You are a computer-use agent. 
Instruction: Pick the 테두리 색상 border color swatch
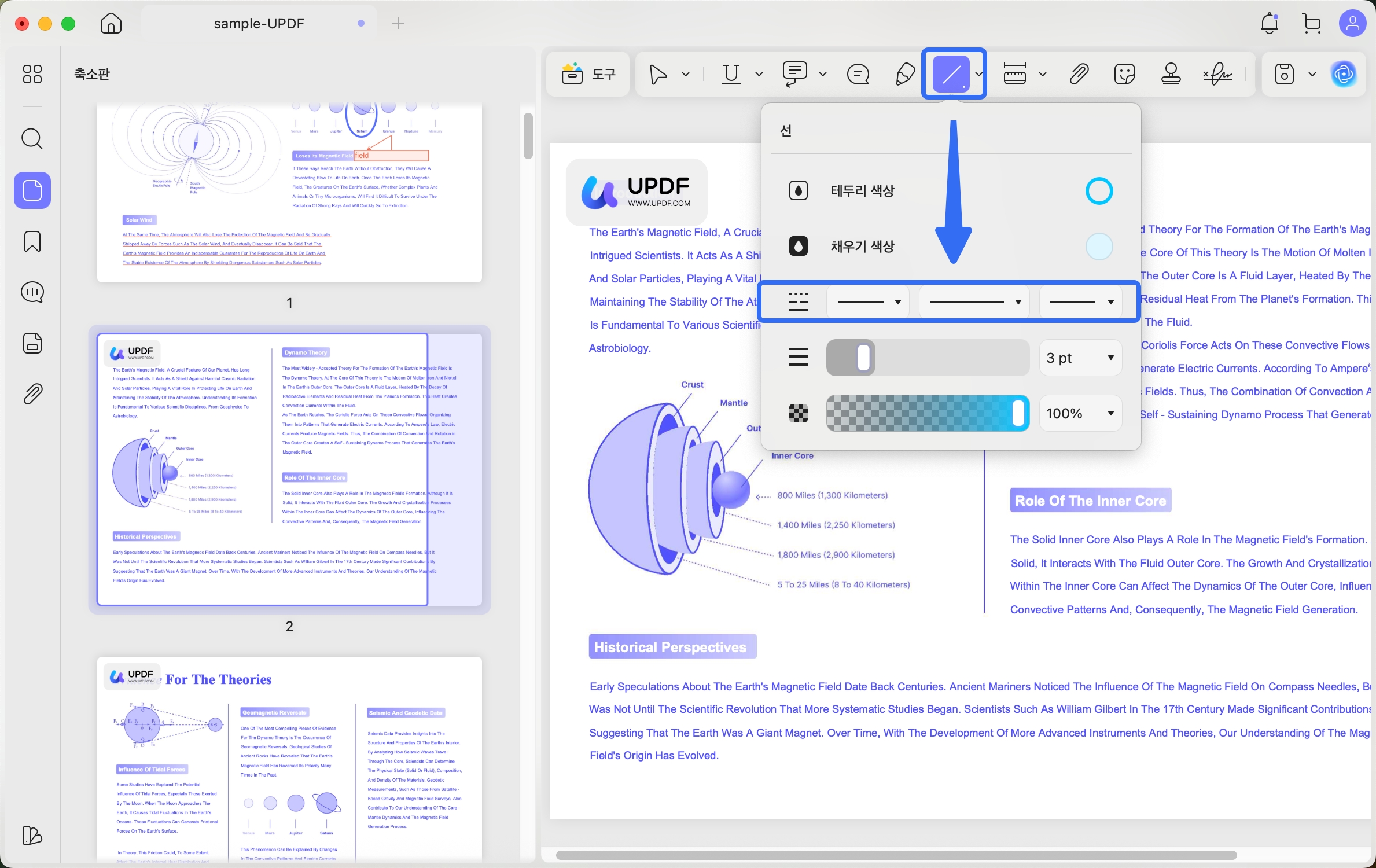point(1098,191)
